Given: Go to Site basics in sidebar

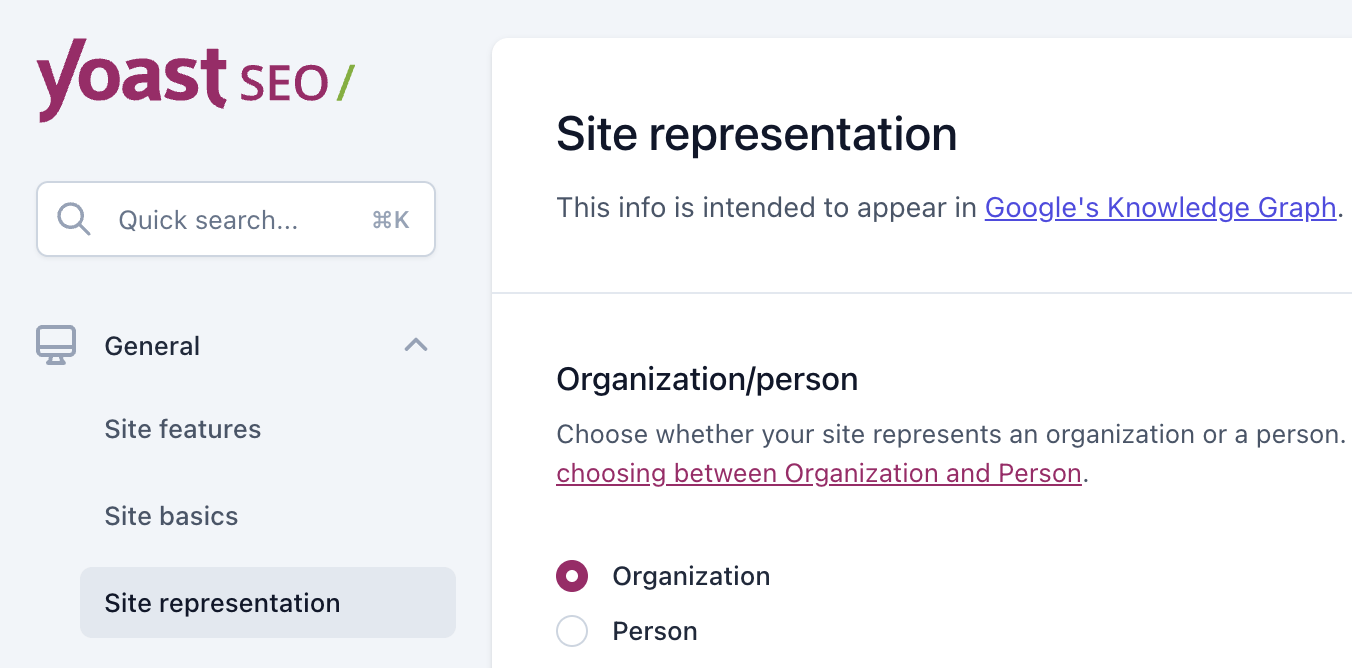Looking at the screenshot, I should [171, 516].
